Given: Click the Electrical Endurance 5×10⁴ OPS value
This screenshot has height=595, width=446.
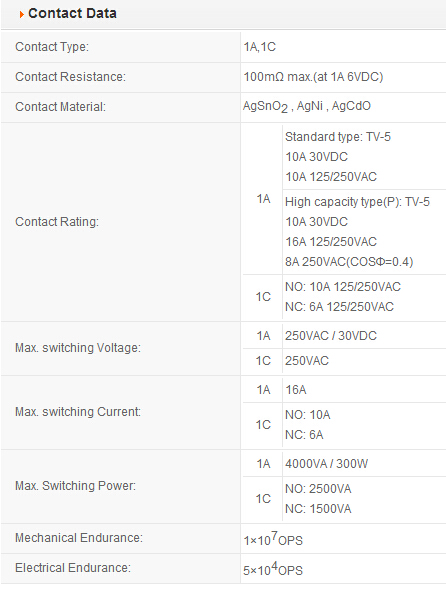Looking at the screenshot, I should (x=273, y=568).
